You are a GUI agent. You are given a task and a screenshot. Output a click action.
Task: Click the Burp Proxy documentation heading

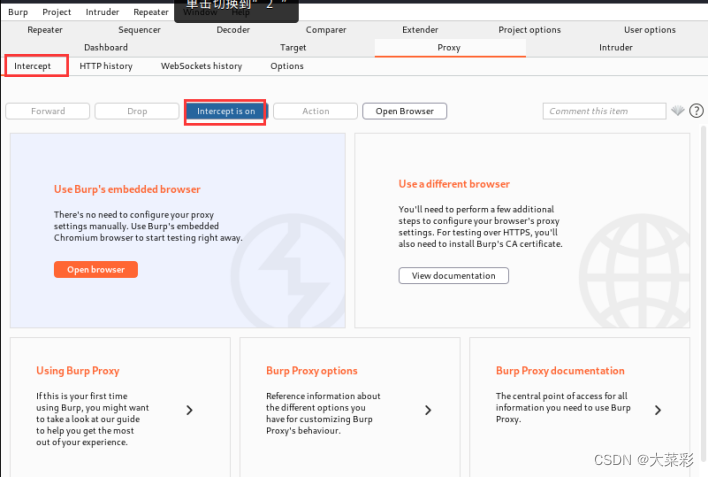[560, 371]
